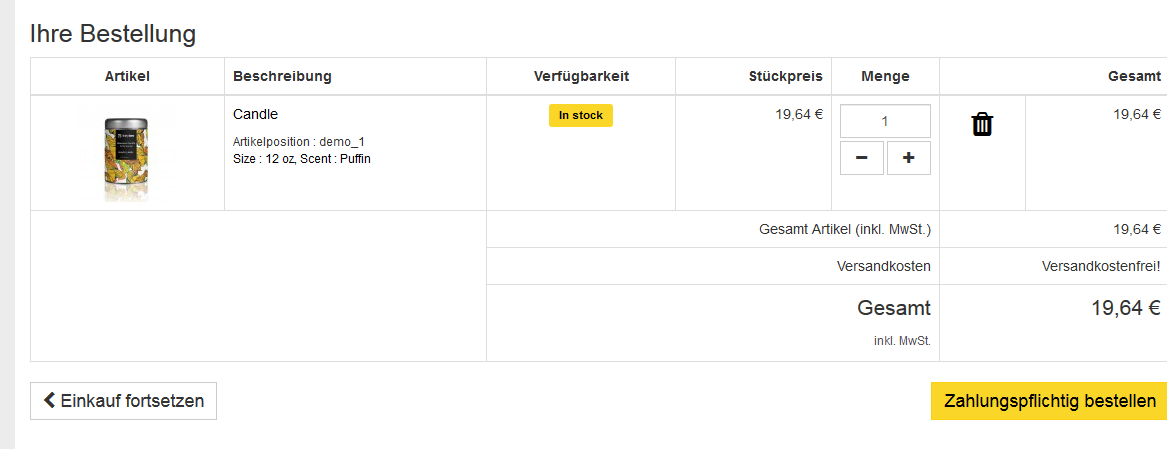Select the Beschreibung column header
1167x449 pixels.
tap(282, 76)
